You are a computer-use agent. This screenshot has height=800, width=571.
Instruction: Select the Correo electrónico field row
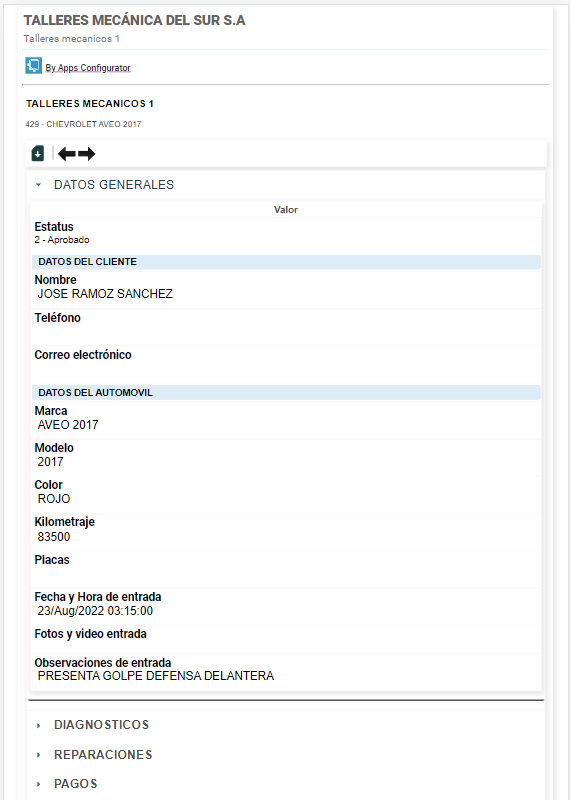(x=286, y=364)
